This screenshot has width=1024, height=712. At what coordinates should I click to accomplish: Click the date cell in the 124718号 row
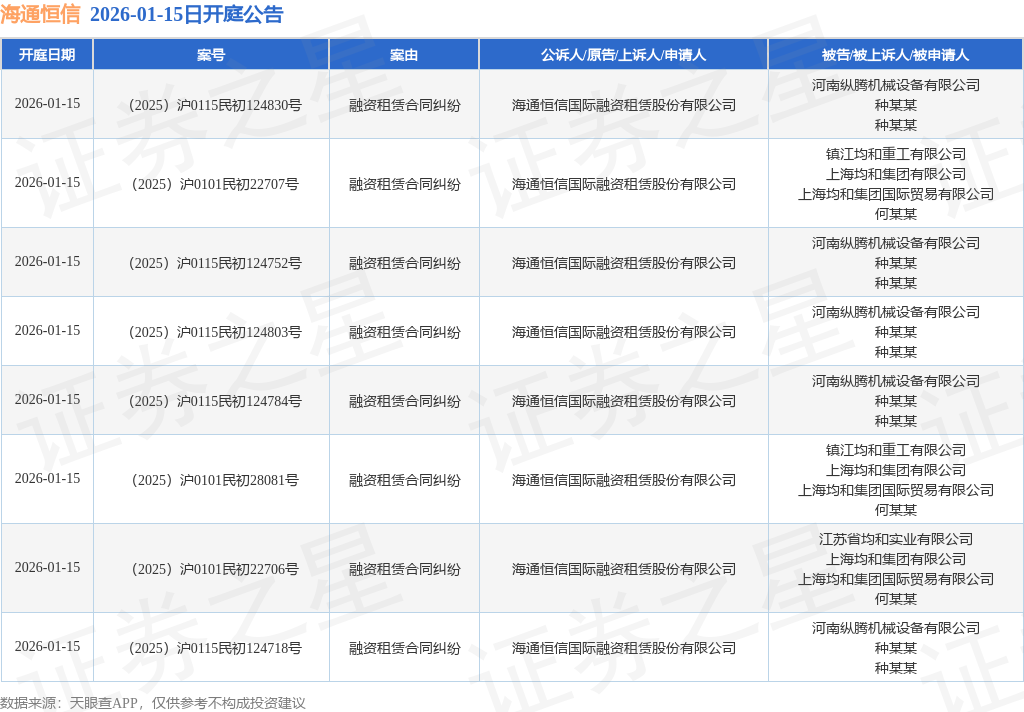[47, 646]
